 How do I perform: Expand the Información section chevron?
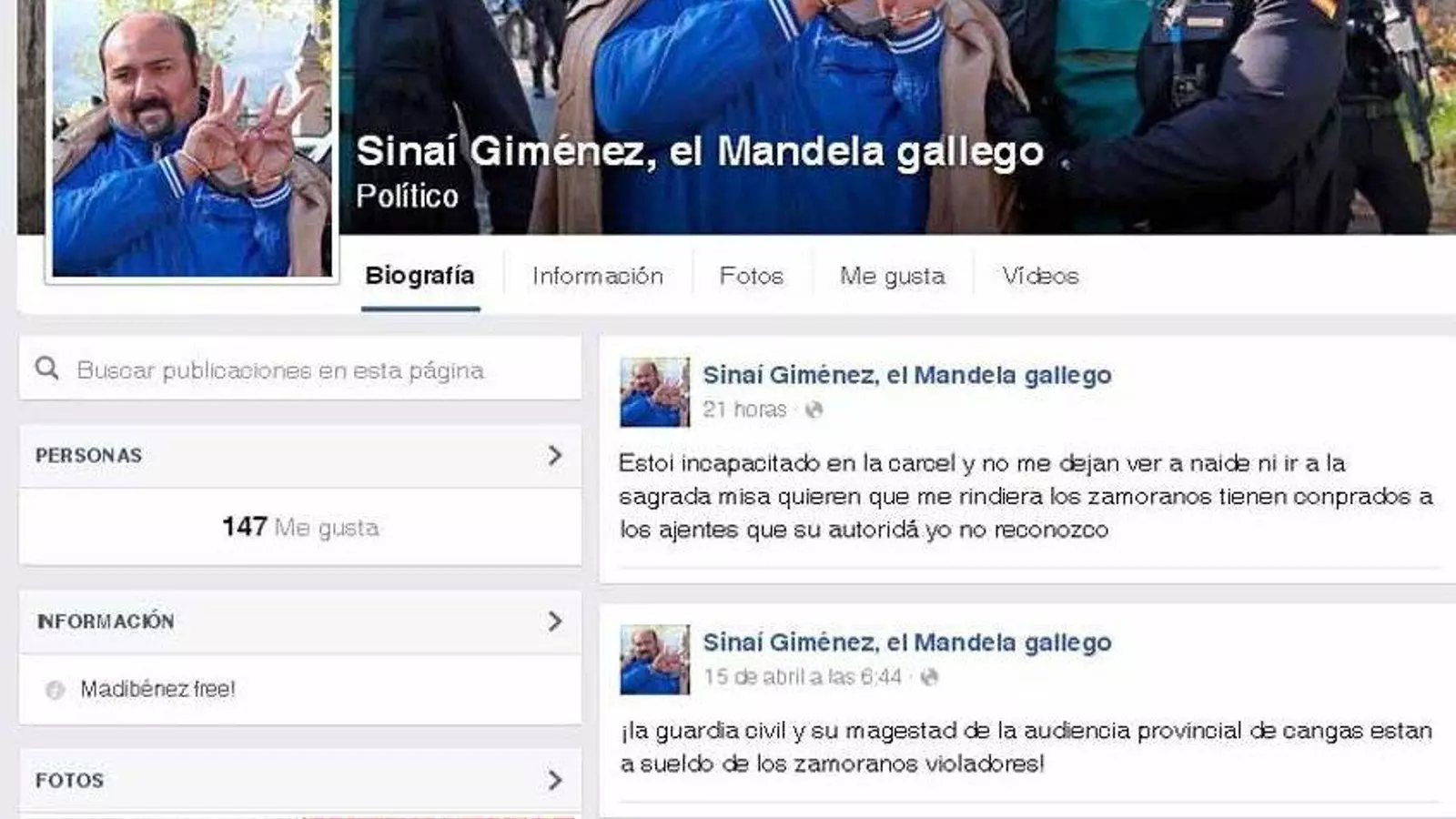click(555, 622)
